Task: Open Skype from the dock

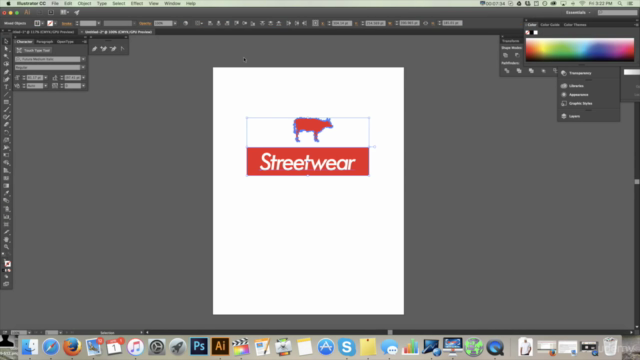Action: point(347,347)
